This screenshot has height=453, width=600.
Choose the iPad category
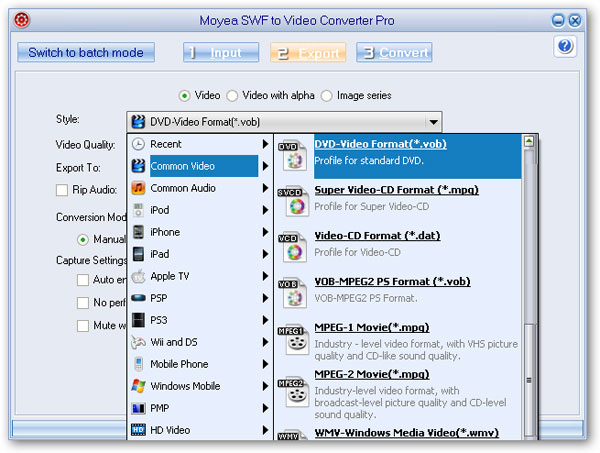coord(200,254)
